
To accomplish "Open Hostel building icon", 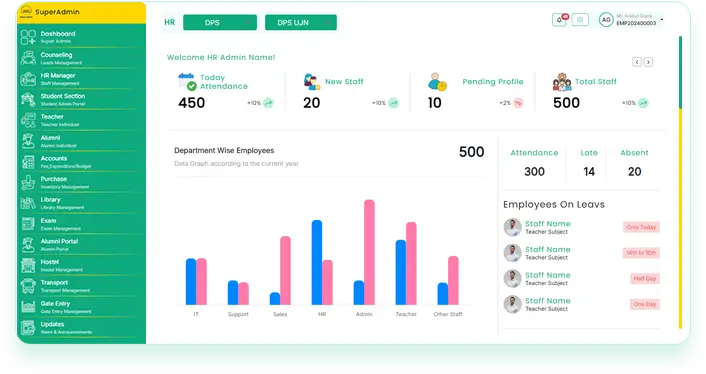I will [28, 265].
